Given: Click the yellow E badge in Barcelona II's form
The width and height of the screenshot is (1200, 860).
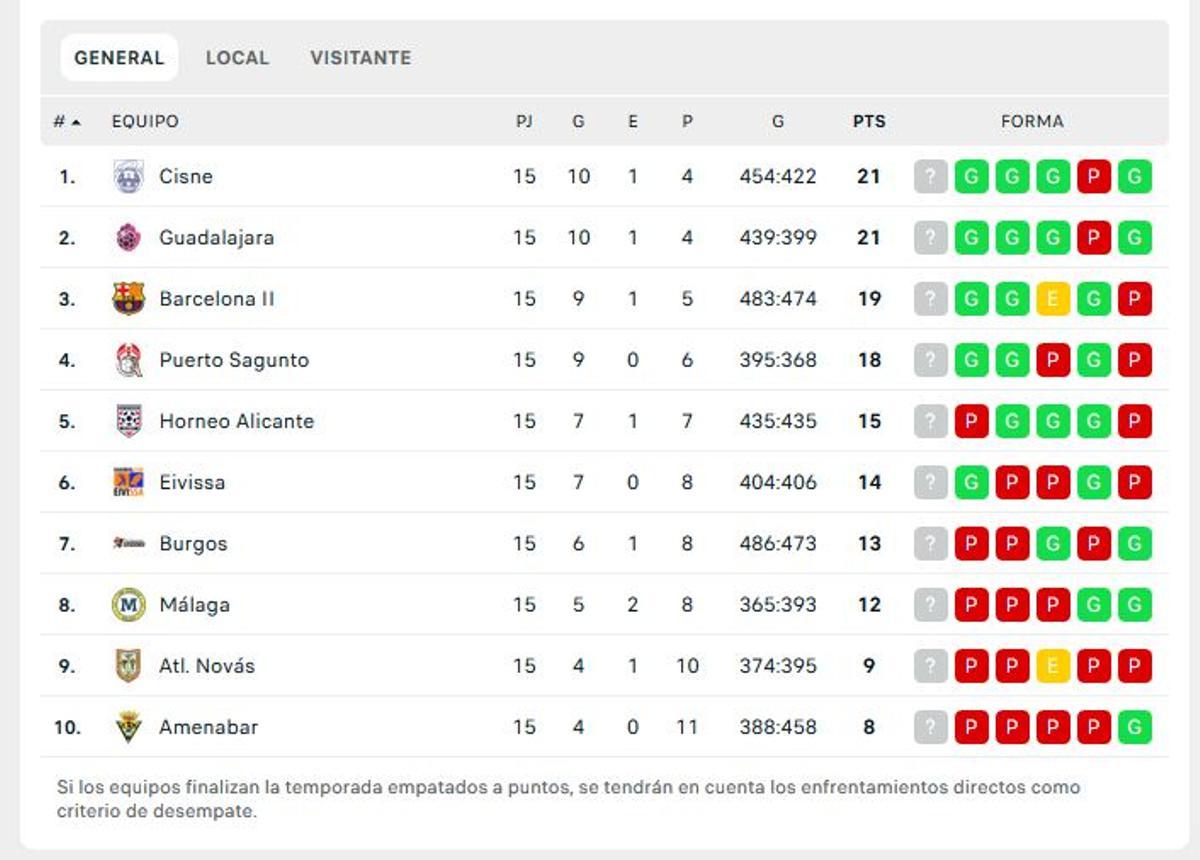Looking at the screenshot, I should (x=1053, y=298).
